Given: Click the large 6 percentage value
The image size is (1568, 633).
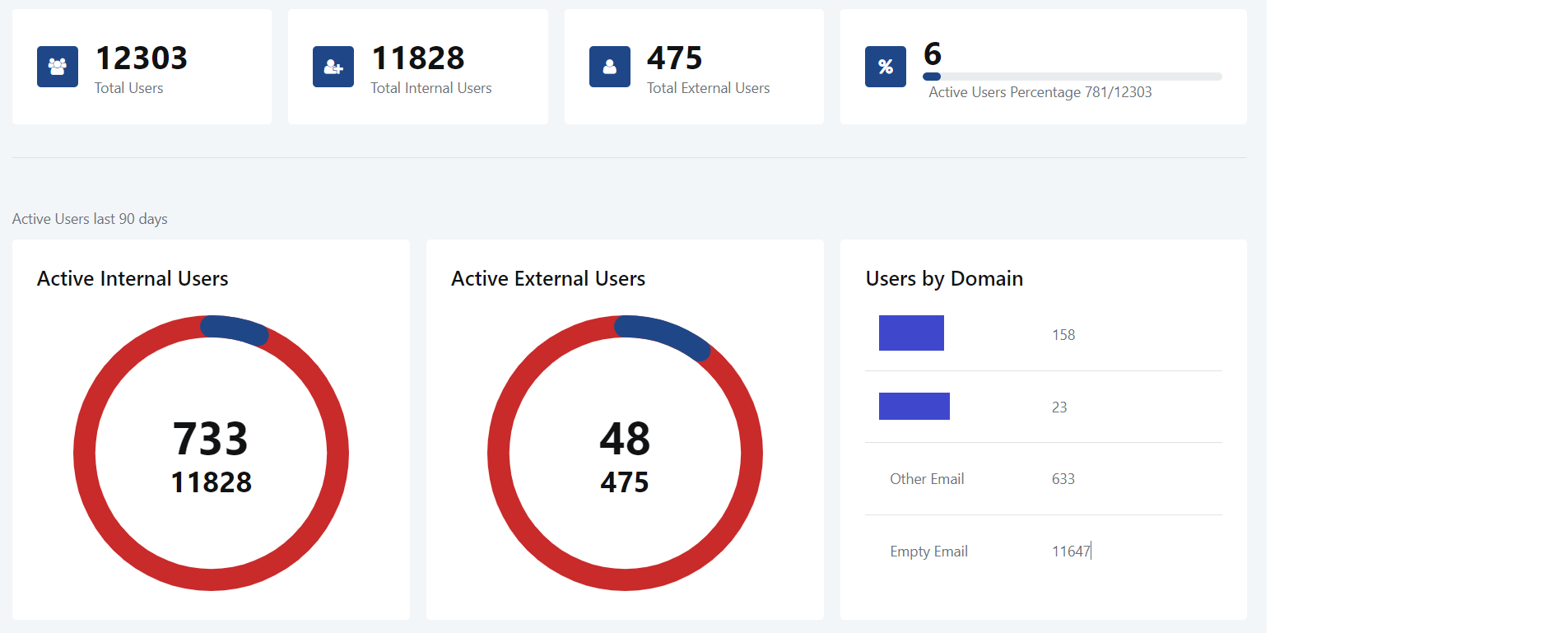Looking at the screenshot, I should pos(933,54).
